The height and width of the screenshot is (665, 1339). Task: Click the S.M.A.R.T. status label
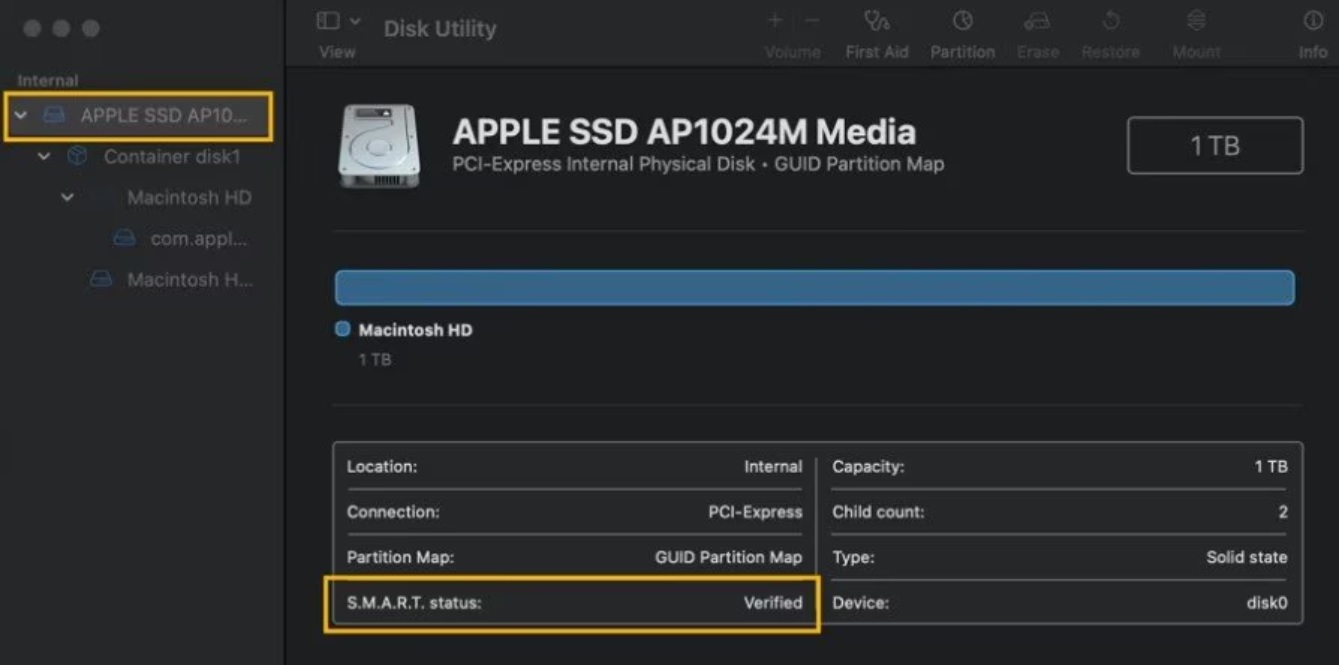point(414,603)
